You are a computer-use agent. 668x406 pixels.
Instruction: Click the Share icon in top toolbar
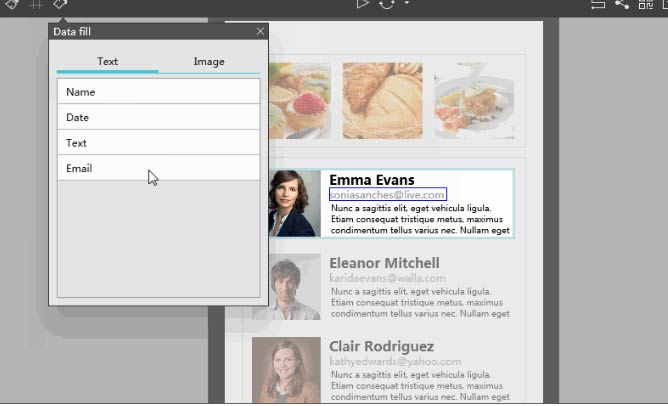click(x=622, y=4)
